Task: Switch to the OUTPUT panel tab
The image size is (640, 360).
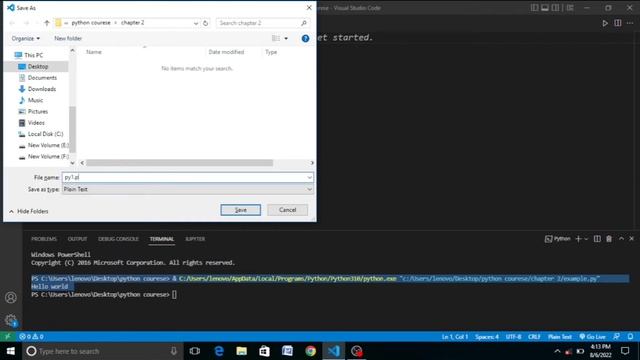Action: point(78,239)
